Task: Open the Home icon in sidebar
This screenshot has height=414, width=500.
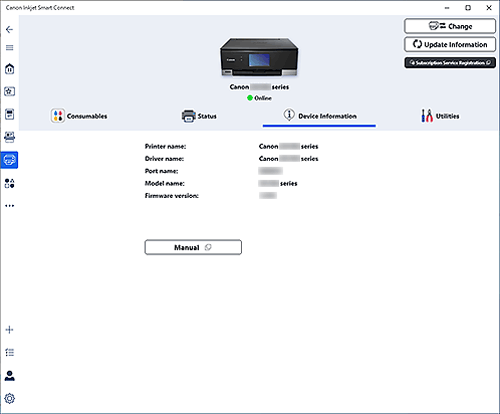Action: point(9,69)
